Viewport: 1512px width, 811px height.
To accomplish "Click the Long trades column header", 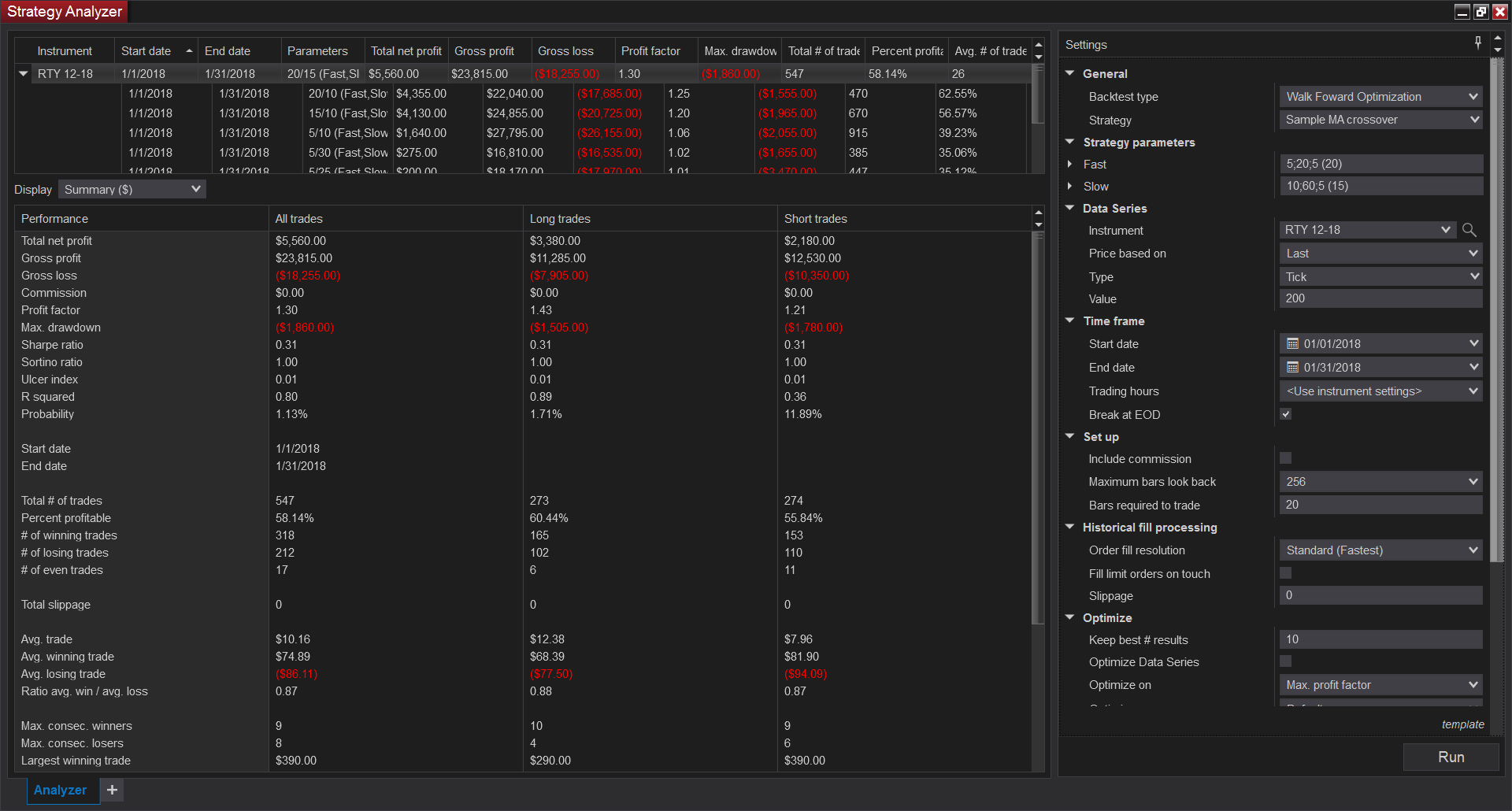I will [x=650, y=219].
